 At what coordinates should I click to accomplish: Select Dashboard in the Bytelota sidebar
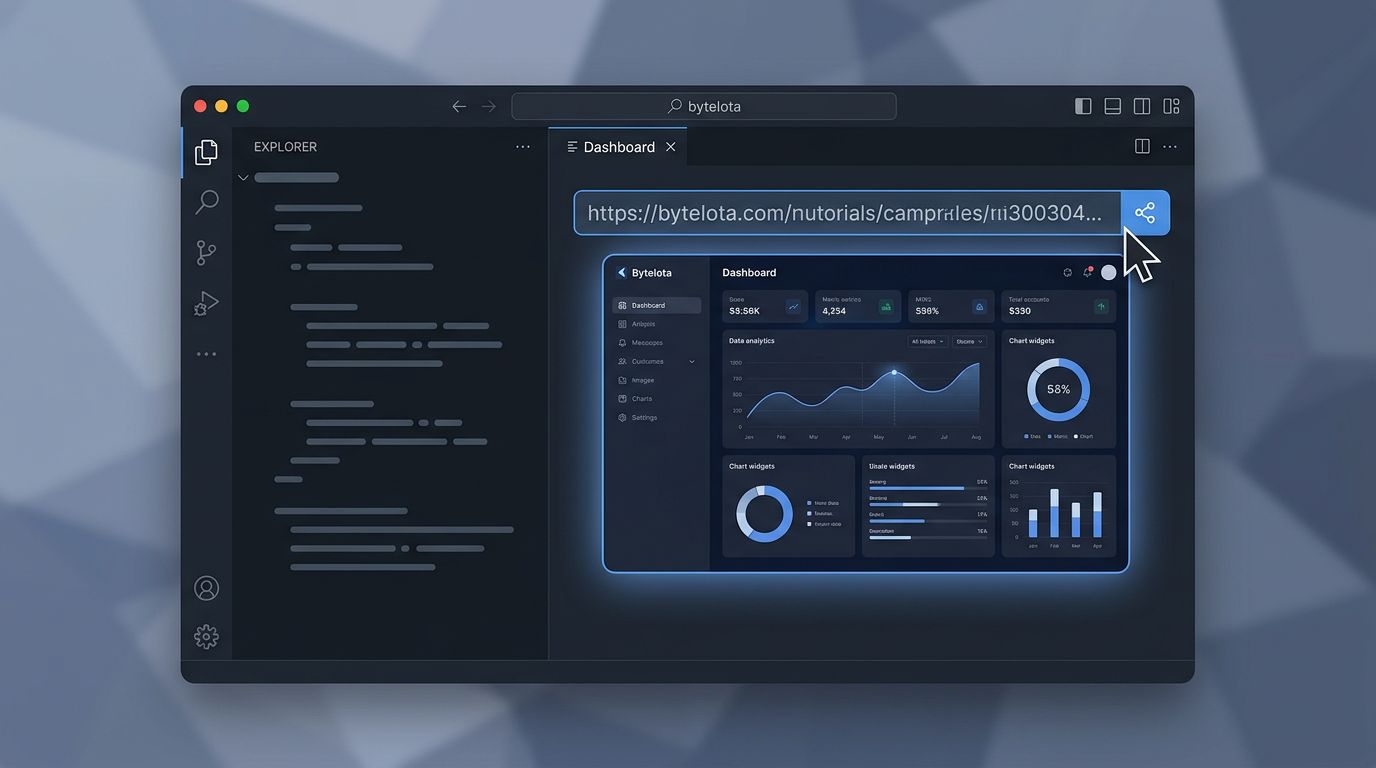(x=656, y=305)
